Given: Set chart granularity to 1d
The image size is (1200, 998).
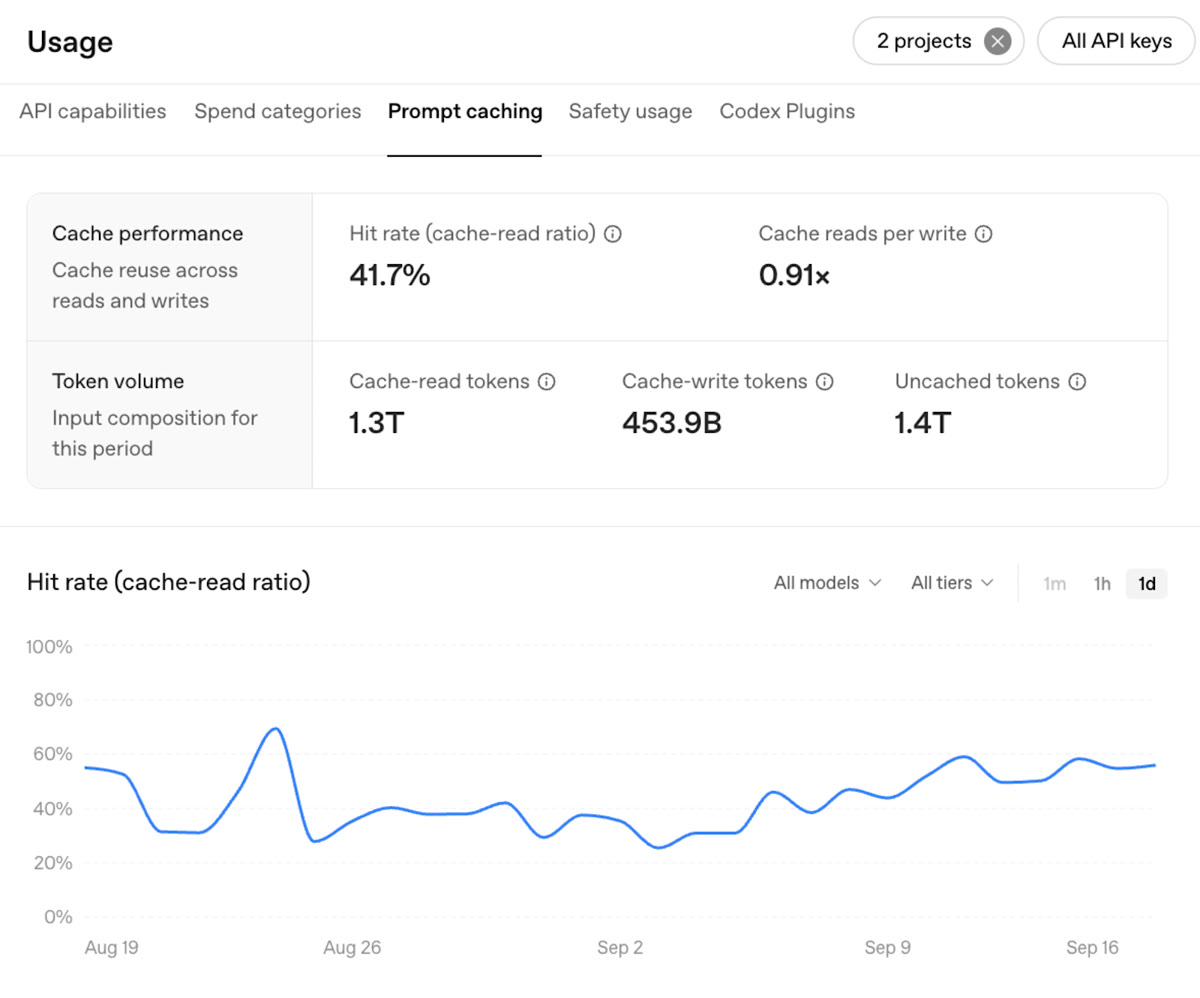Looking at the screenshot, I should (1147, 583).
